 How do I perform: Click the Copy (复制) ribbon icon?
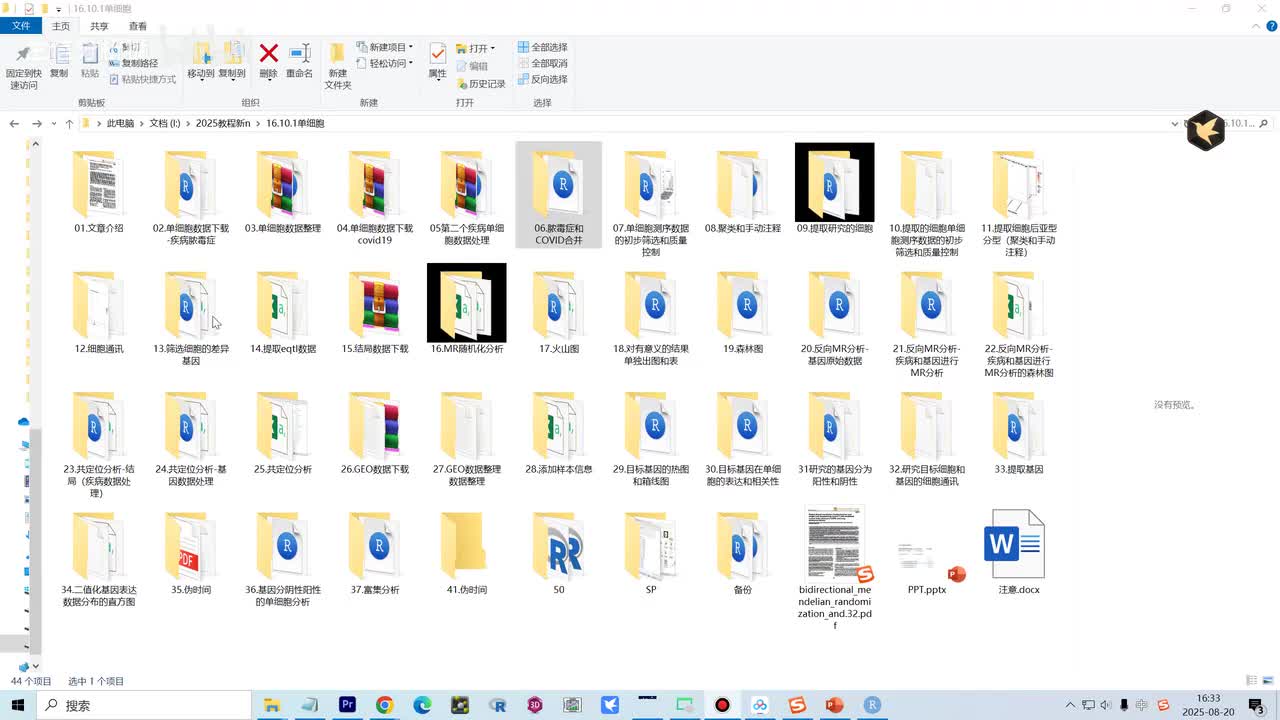(x=59, y=56)
